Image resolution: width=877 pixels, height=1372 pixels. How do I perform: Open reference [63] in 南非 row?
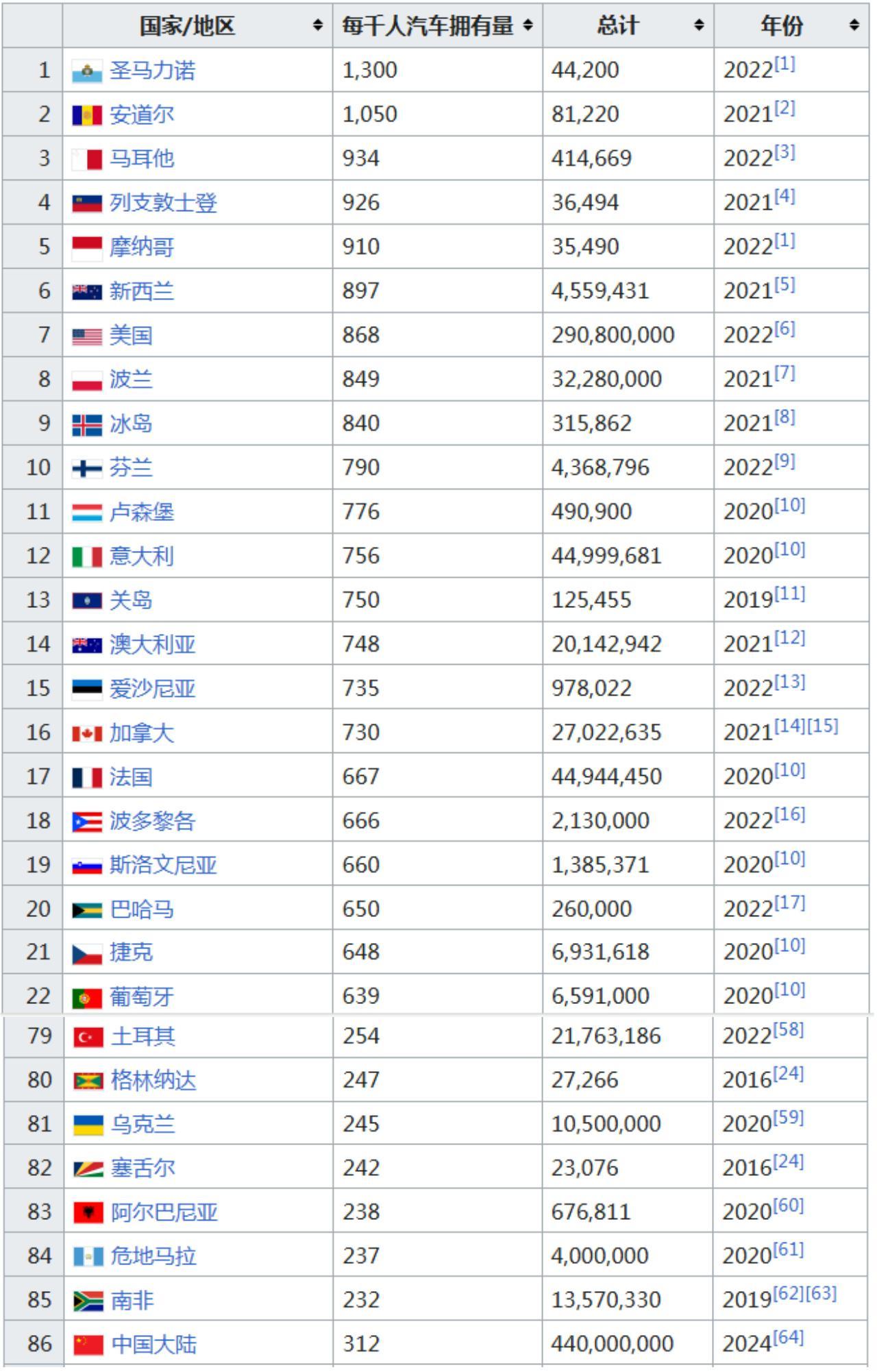821,1294
